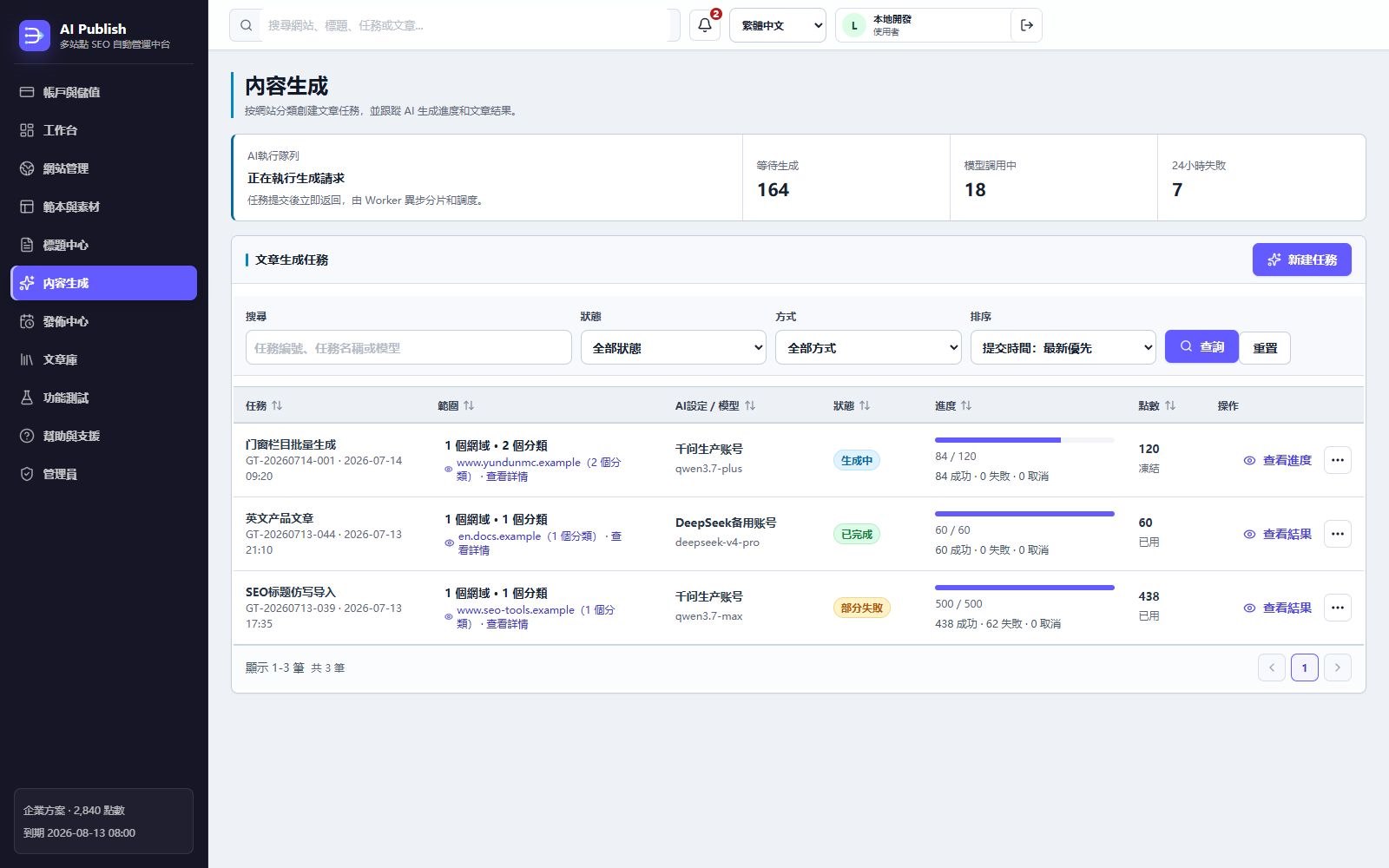
Task: Sort by AI設定 / 模型 column arrows icon
Action: pyautogui.click(x=750, y=405)
